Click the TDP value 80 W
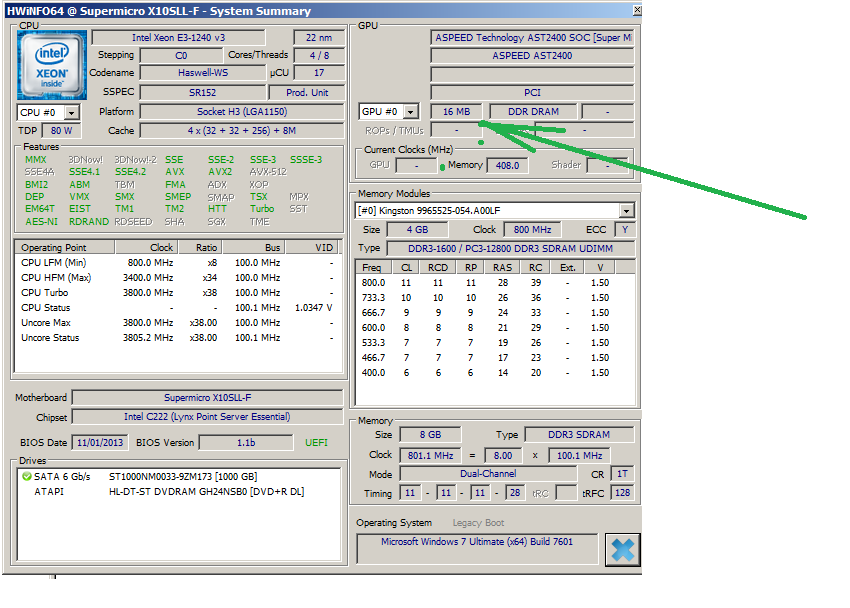 point(61,131)
